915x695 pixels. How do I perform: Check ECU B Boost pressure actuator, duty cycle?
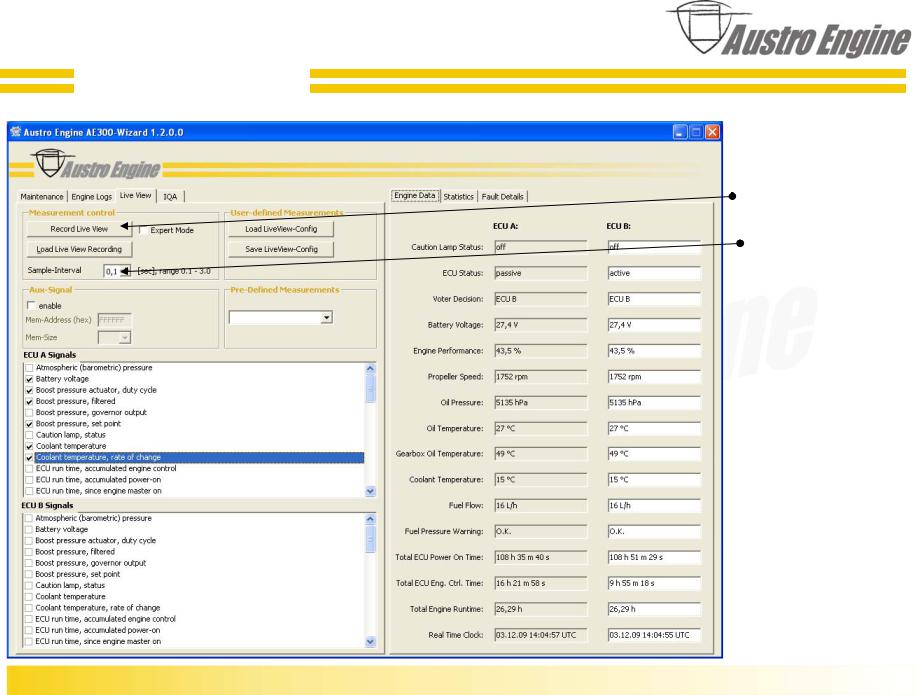click(x=29, y=541)
